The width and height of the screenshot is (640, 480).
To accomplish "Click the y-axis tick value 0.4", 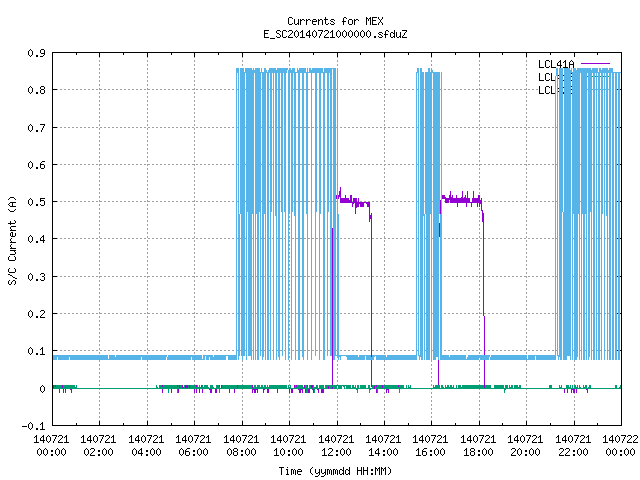I will click(37, 239).
